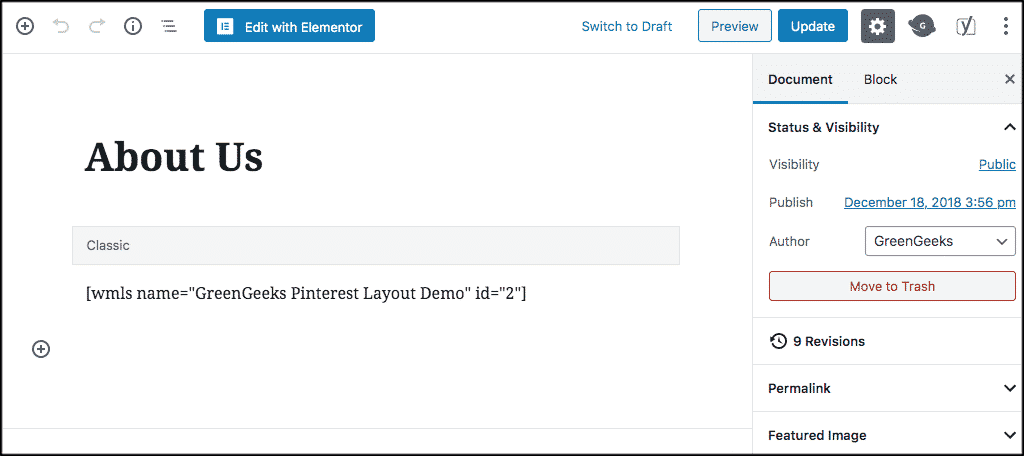Viewport: 1024px width, 456px height.
Task: Open the block navigation list icon
Action: [x=169, y=26]
